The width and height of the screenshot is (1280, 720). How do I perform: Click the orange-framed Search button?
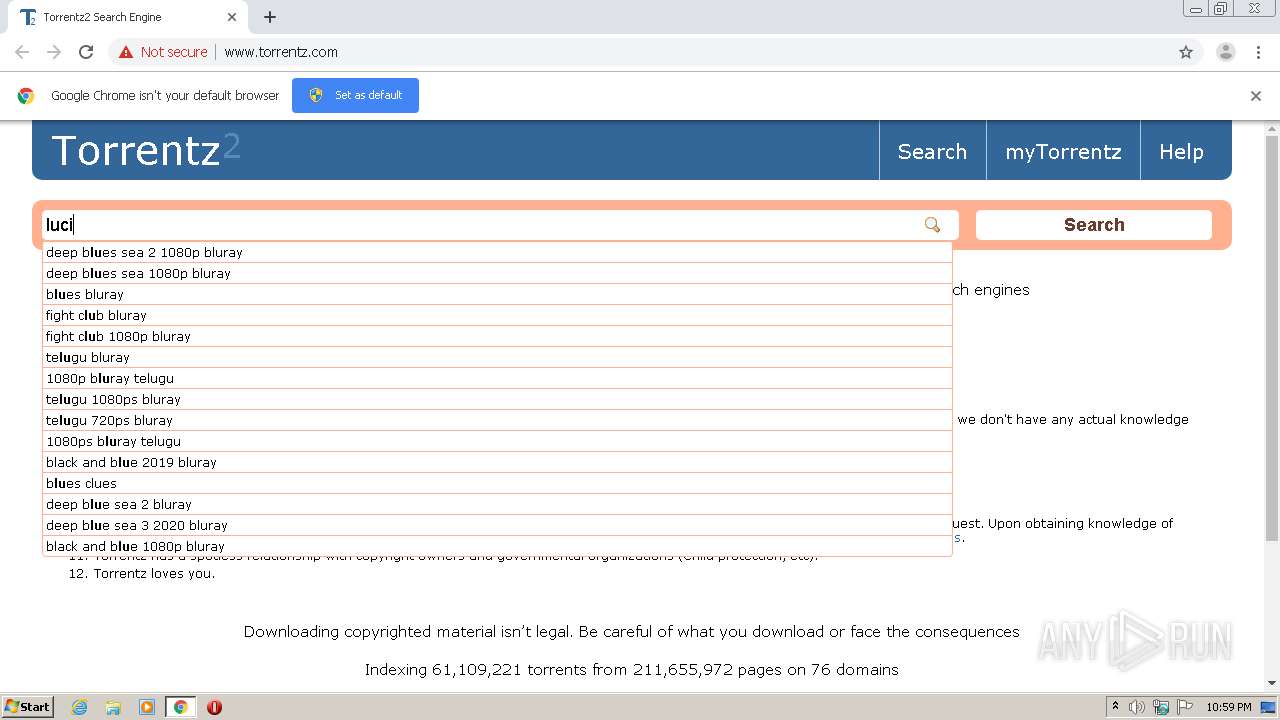click(1094, 225)
